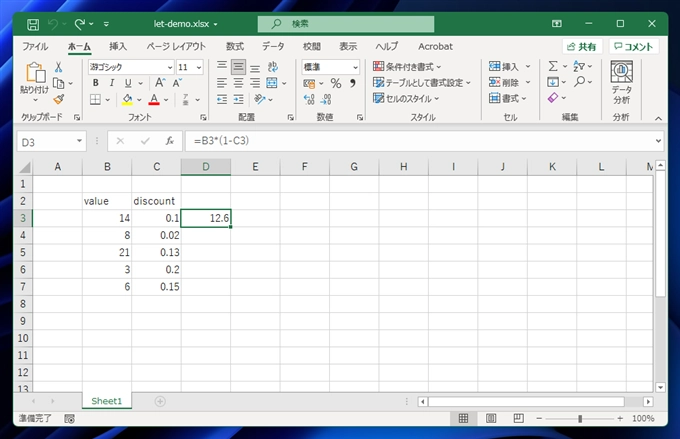Collapse the ribbon with chevron
The width and height of the screenshot is (680, 439).
click(658, 118)
